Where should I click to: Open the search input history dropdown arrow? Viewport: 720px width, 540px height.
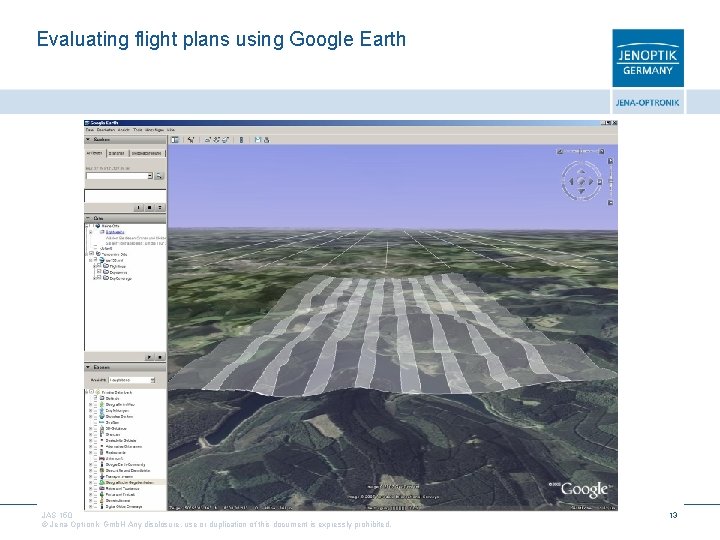[150, 176]
